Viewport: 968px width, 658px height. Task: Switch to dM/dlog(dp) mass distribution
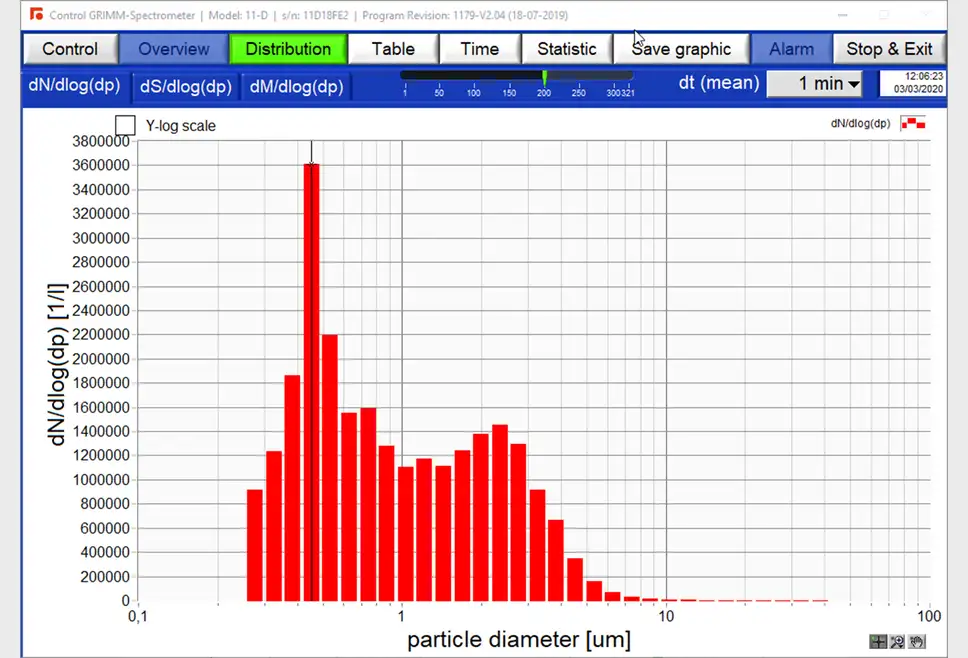(296, 87)
